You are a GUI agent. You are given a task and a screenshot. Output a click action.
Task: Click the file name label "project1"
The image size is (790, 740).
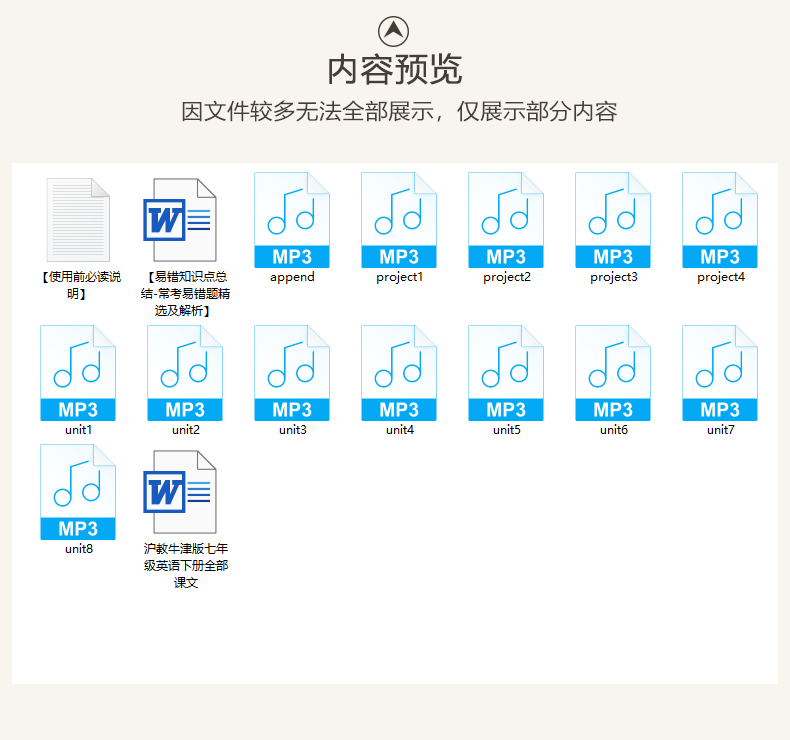399,278
